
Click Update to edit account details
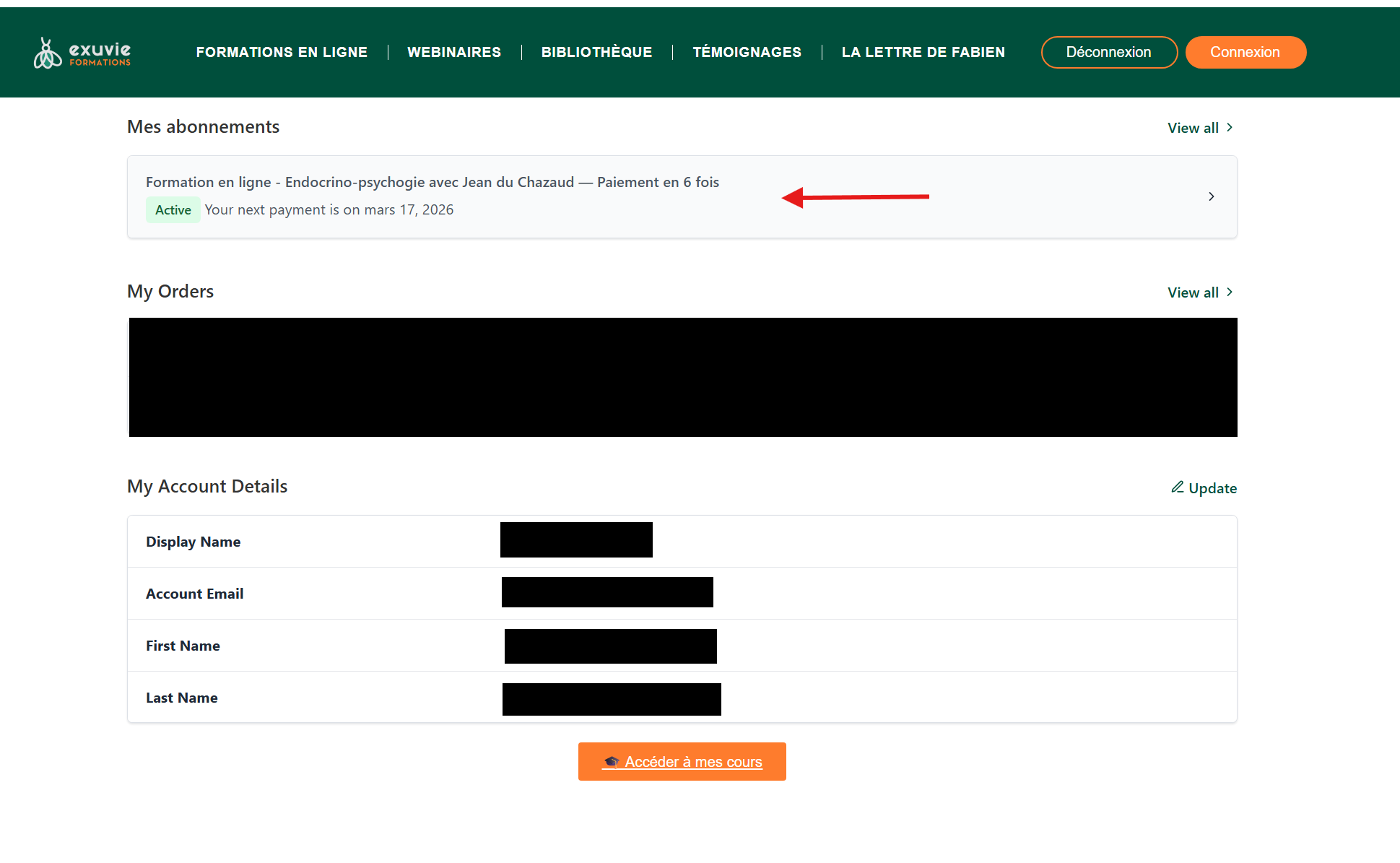(x=1212, y=488)
